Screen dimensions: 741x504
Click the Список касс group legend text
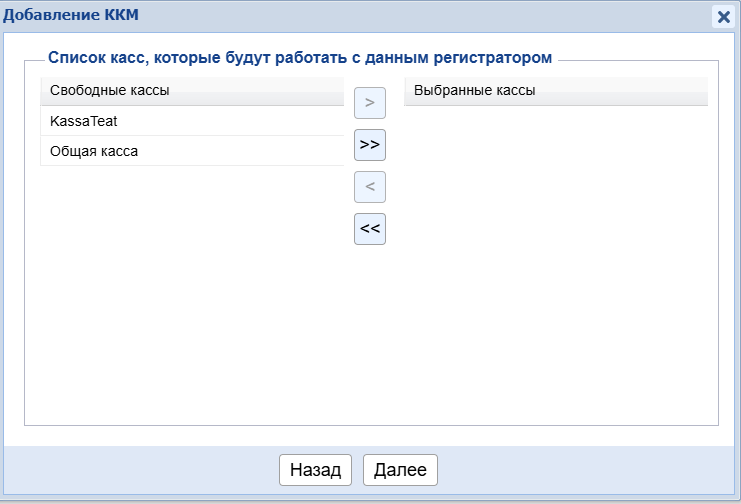point(300,59)
